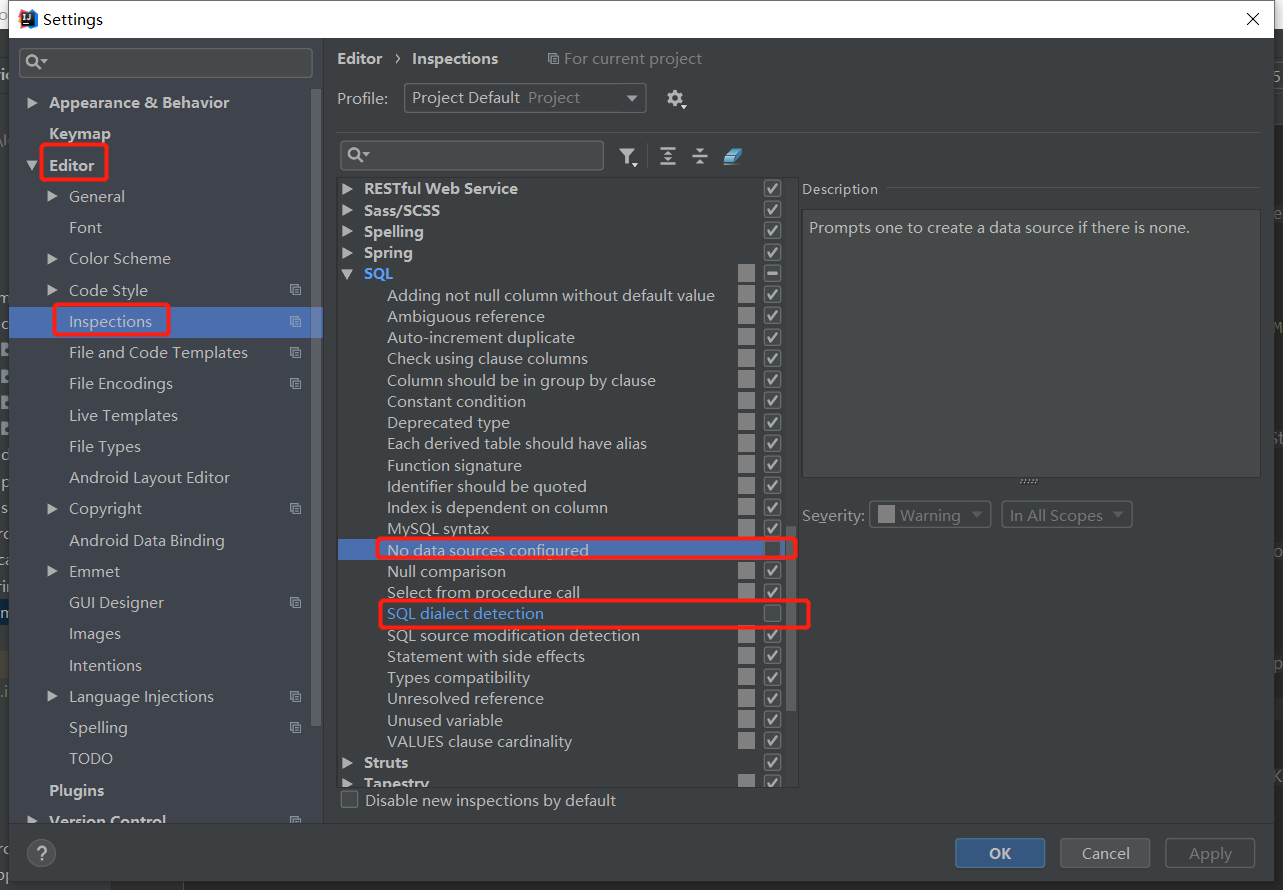The width and height of the screenshot is (1283, 890).
Task: Toggle the Null comparison checkbox
Action: pyautogui.click(x=772, y=571)
